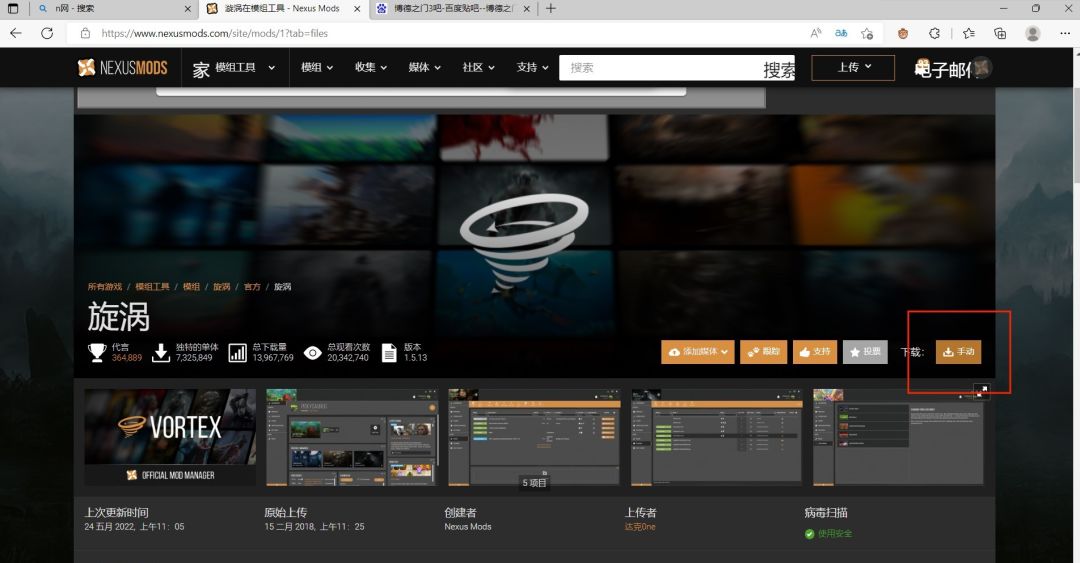The height and width of the screenshot is (563, 1080).
Task: Open the browser collections icon
Action: click(x=1000, y=33)
